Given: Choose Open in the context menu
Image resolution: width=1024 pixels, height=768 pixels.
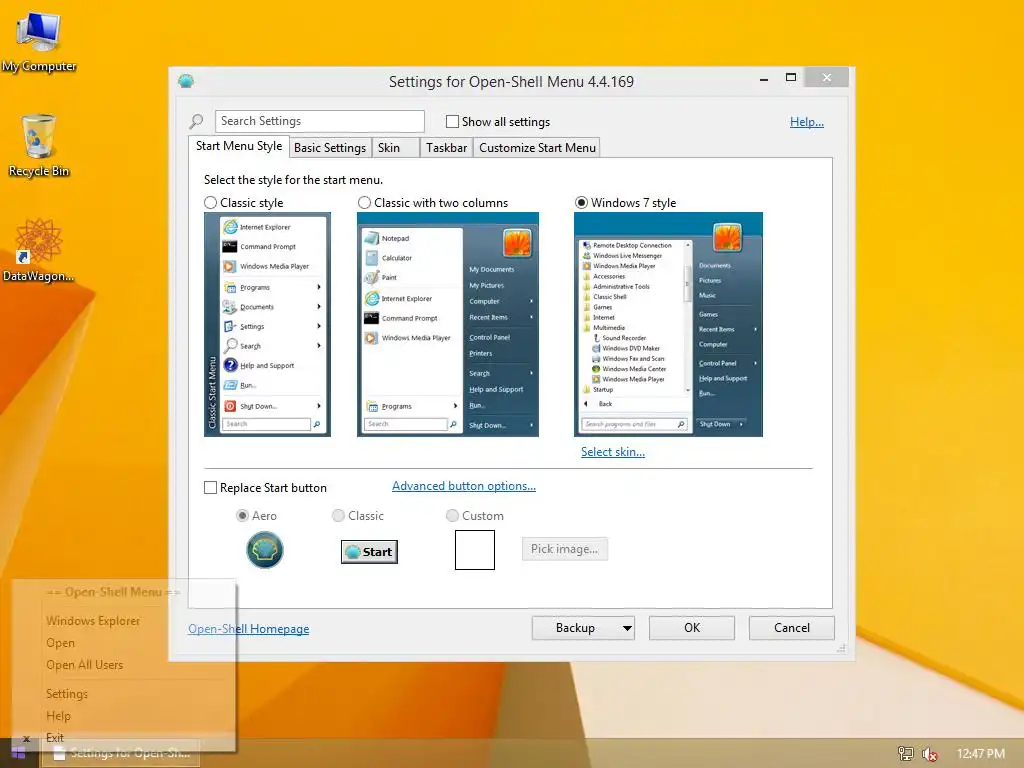Looking at the screenshot, I should [x=60, y=643].
